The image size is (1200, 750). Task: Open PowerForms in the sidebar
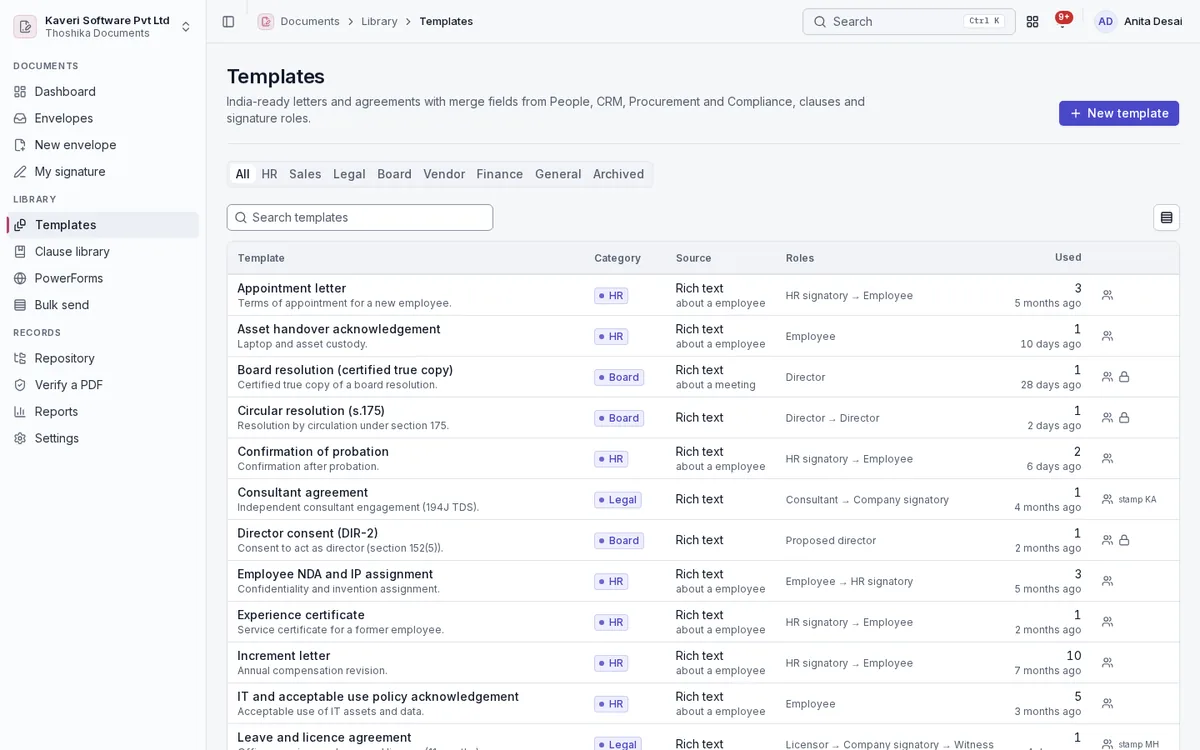[103, 278]
